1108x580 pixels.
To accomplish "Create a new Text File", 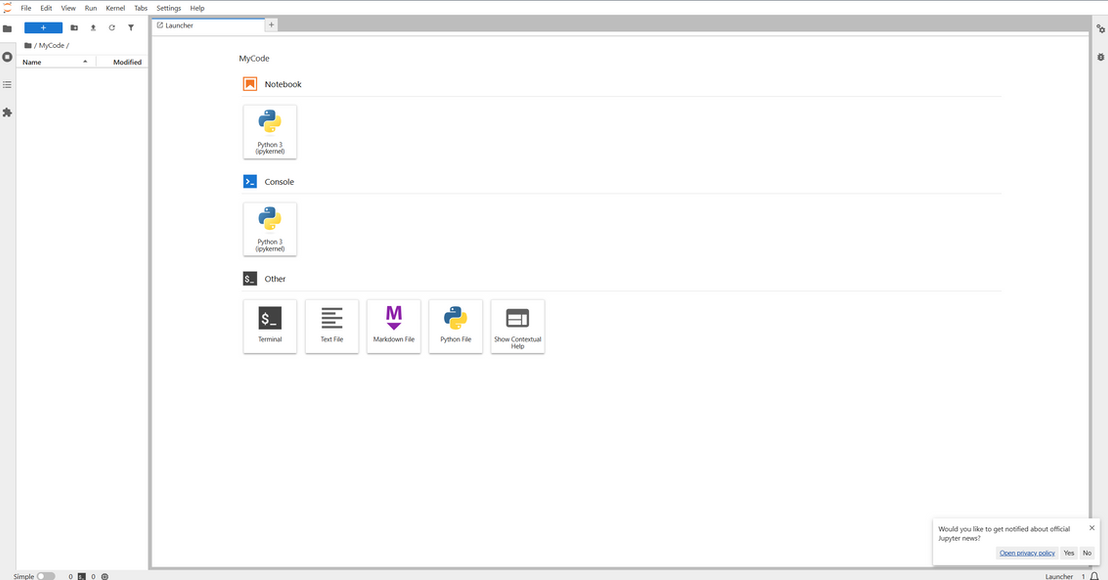I will click(331, 326).
